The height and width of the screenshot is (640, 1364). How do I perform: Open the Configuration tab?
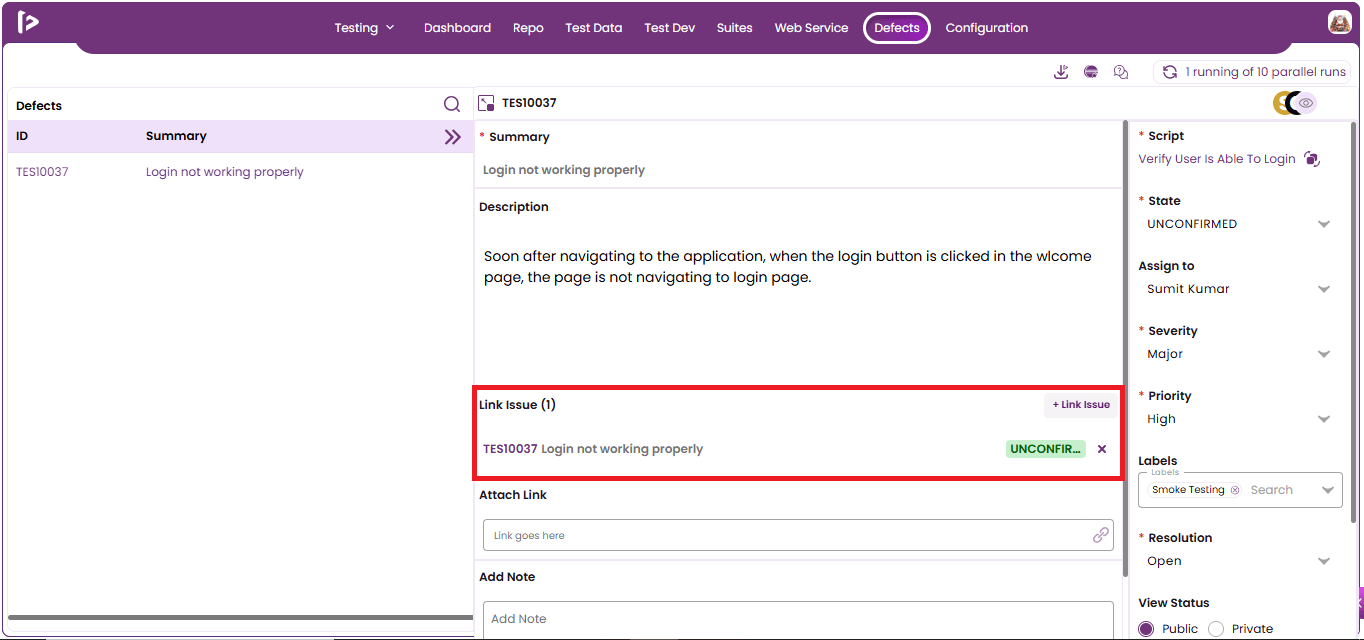click(x=987, y=28)
